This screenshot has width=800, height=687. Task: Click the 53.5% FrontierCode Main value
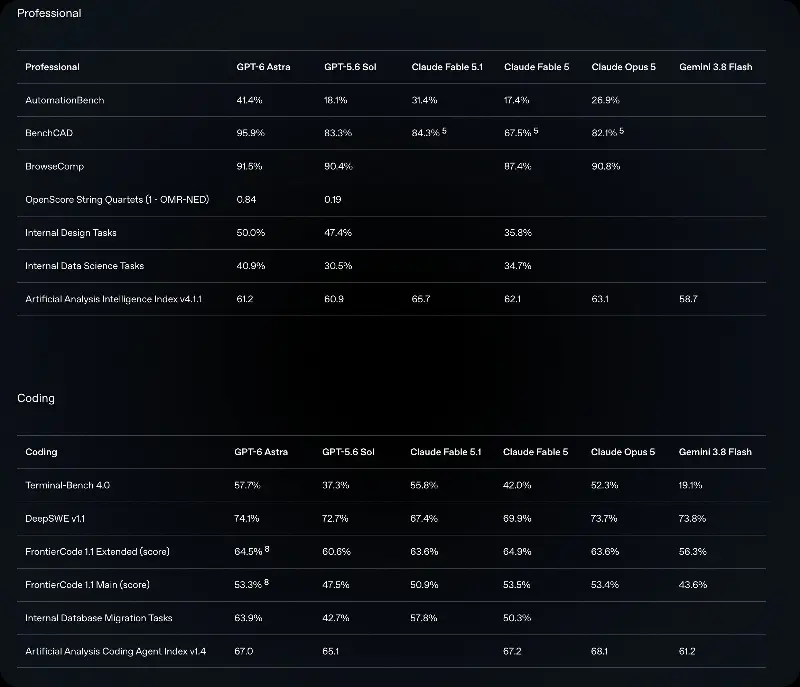tap(516, 585)
